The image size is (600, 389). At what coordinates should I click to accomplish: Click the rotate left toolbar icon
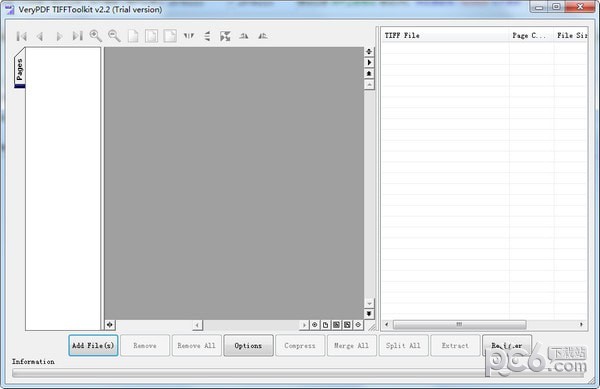(x=244, y=36)
